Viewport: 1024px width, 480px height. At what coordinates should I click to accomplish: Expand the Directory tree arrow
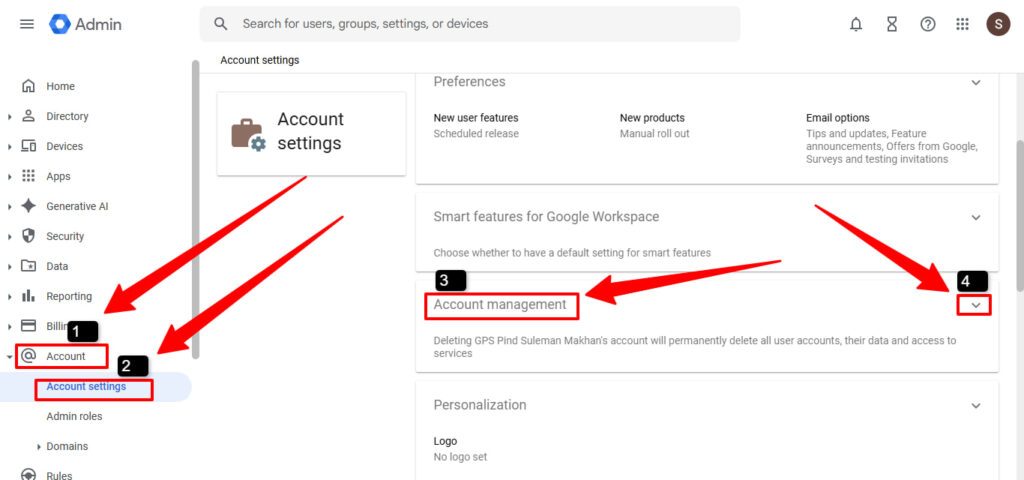[10, 117]
